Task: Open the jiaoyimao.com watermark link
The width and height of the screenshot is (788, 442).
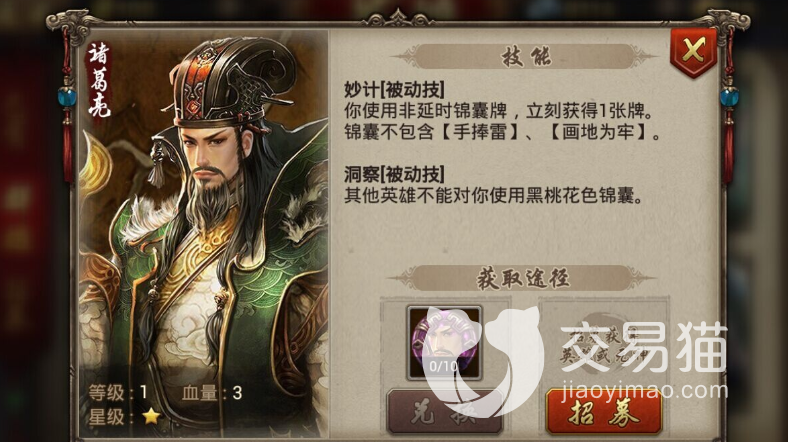Action: tap(644, 390)
